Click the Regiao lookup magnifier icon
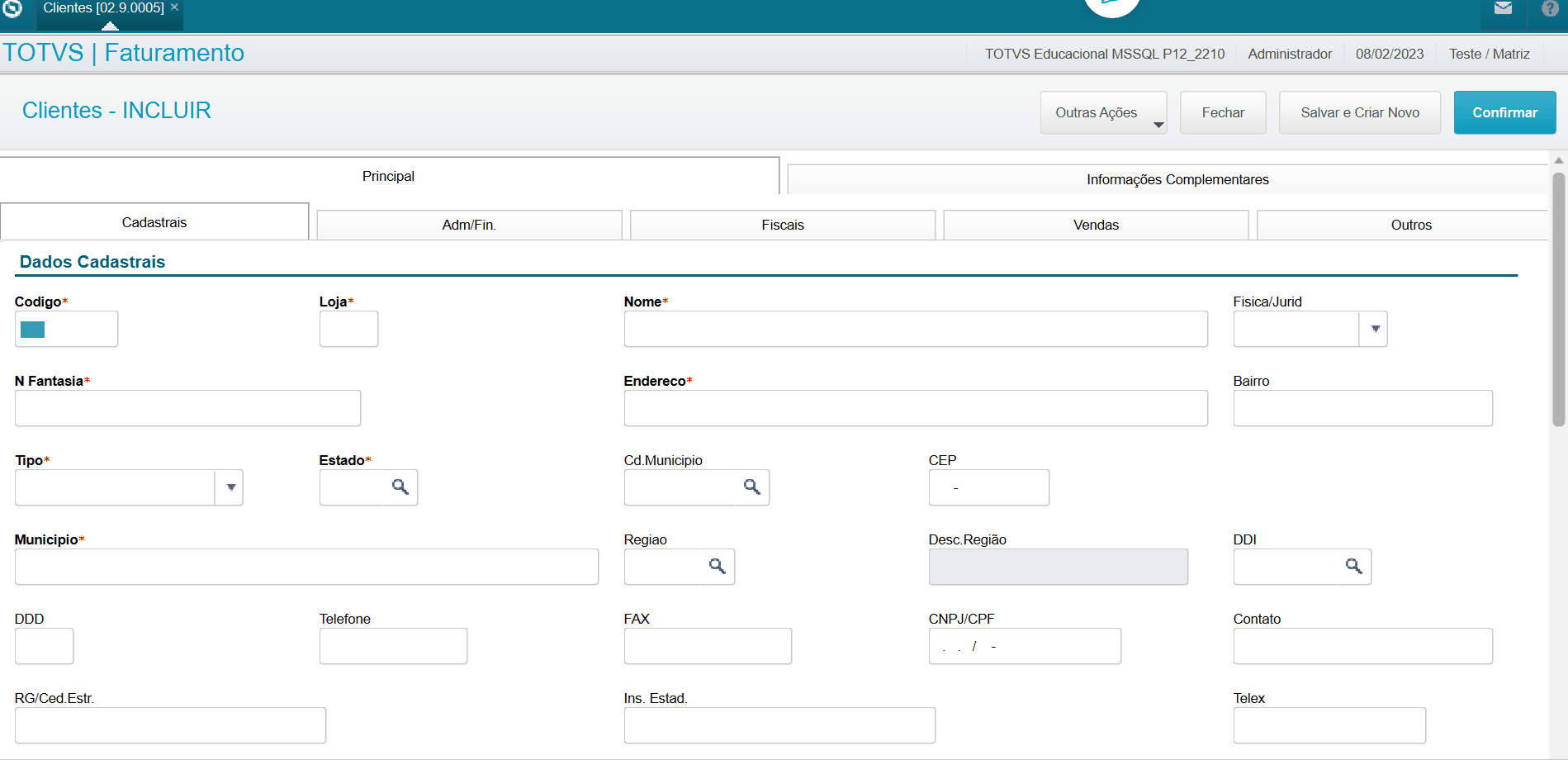Viewport: 1568px width, 760px height. 718,567
